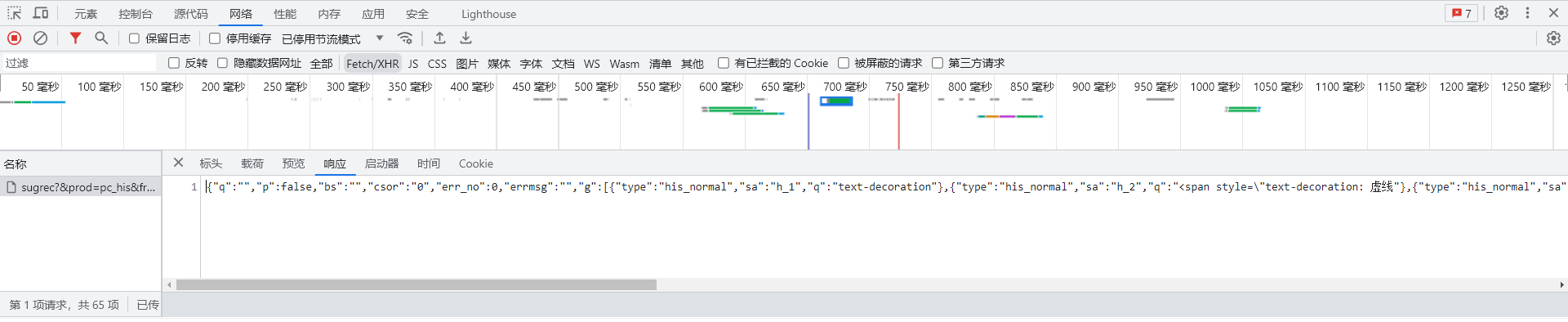1568x322 pixels.
Task: Close the DevTools panel
Action: 1553,13
